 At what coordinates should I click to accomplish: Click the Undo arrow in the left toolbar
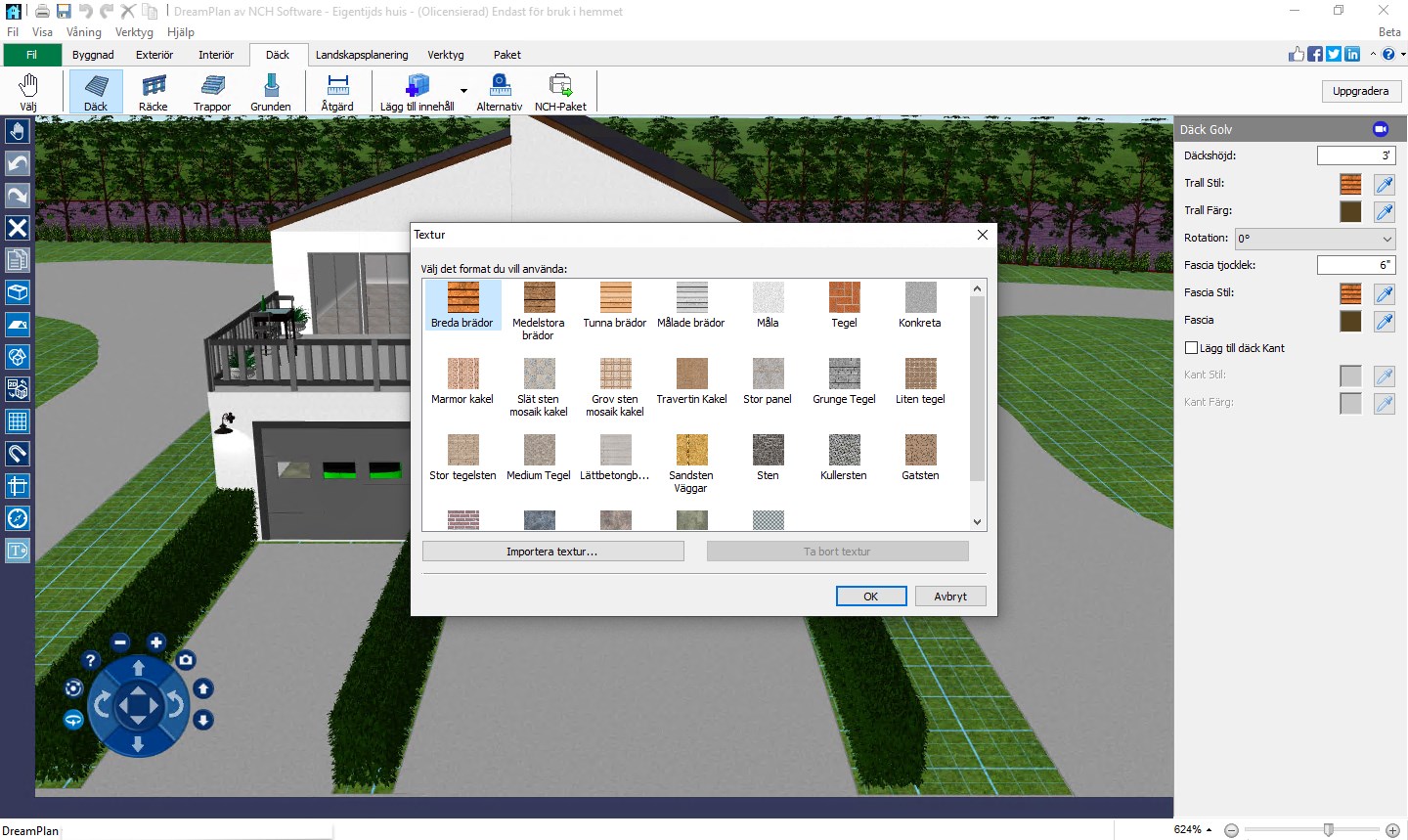tap(18, 163)
